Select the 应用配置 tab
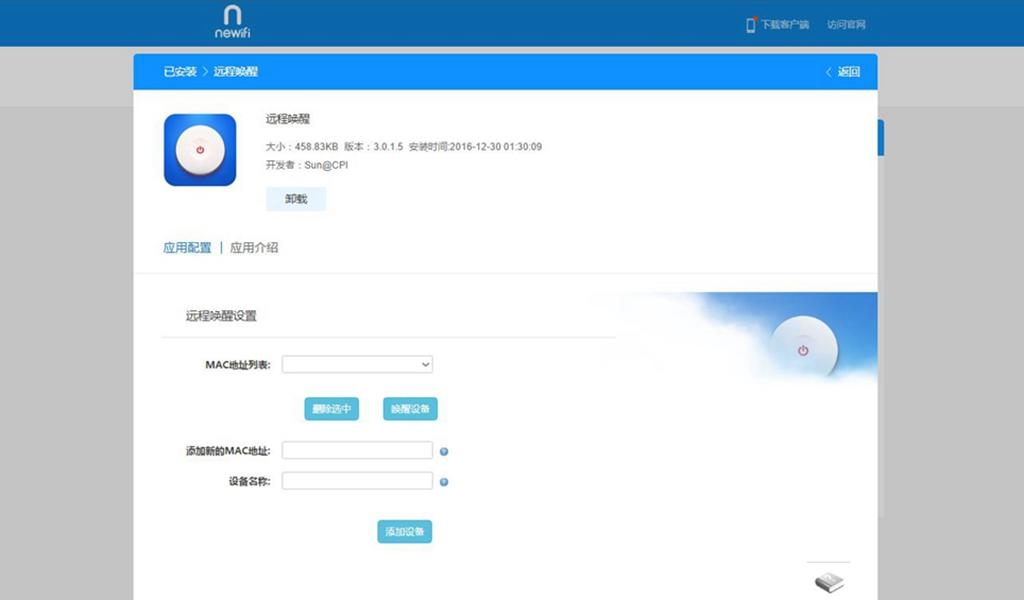The width and height of the screenshot is (1024, 600). click(x=186, y=247)
